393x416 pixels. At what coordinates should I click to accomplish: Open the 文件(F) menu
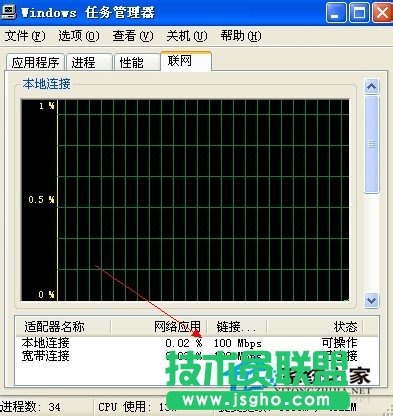(25, 36)
